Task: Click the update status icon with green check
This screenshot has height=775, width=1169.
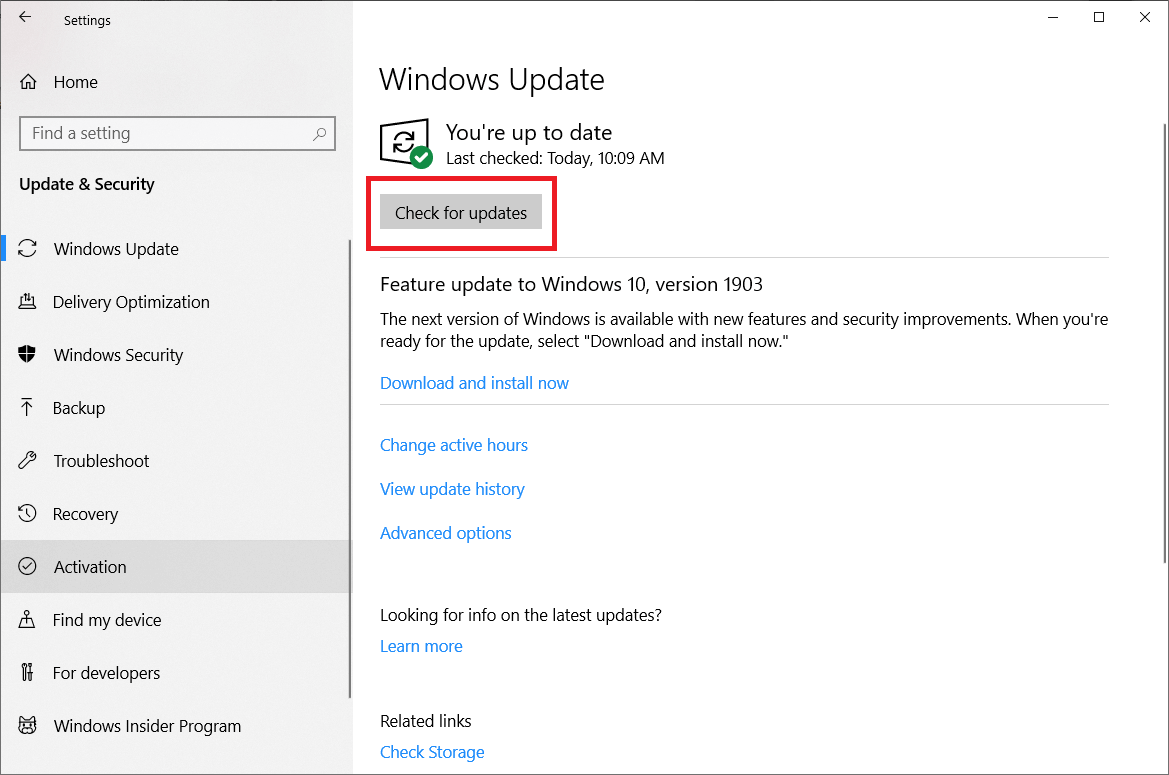Action: point(406,143)
